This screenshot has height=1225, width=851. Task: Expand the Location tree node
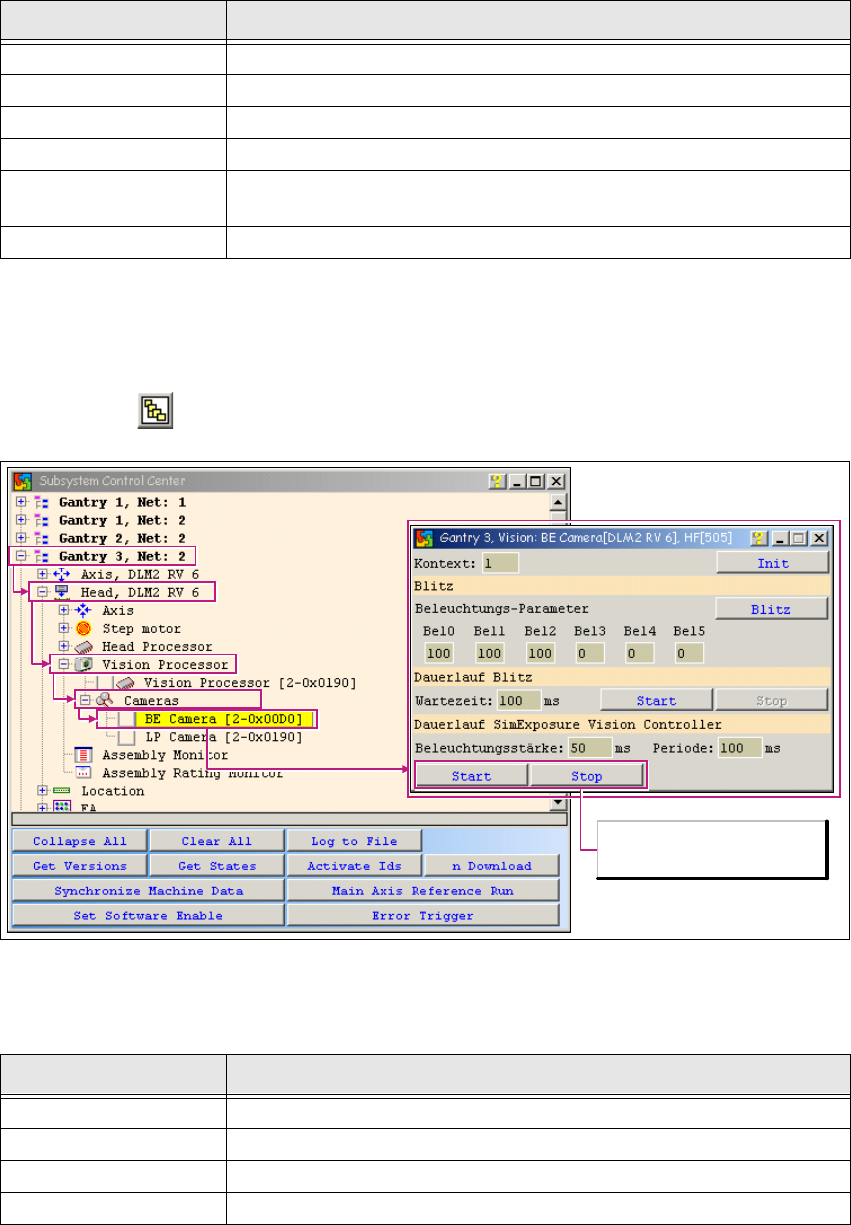coord(43,790)
